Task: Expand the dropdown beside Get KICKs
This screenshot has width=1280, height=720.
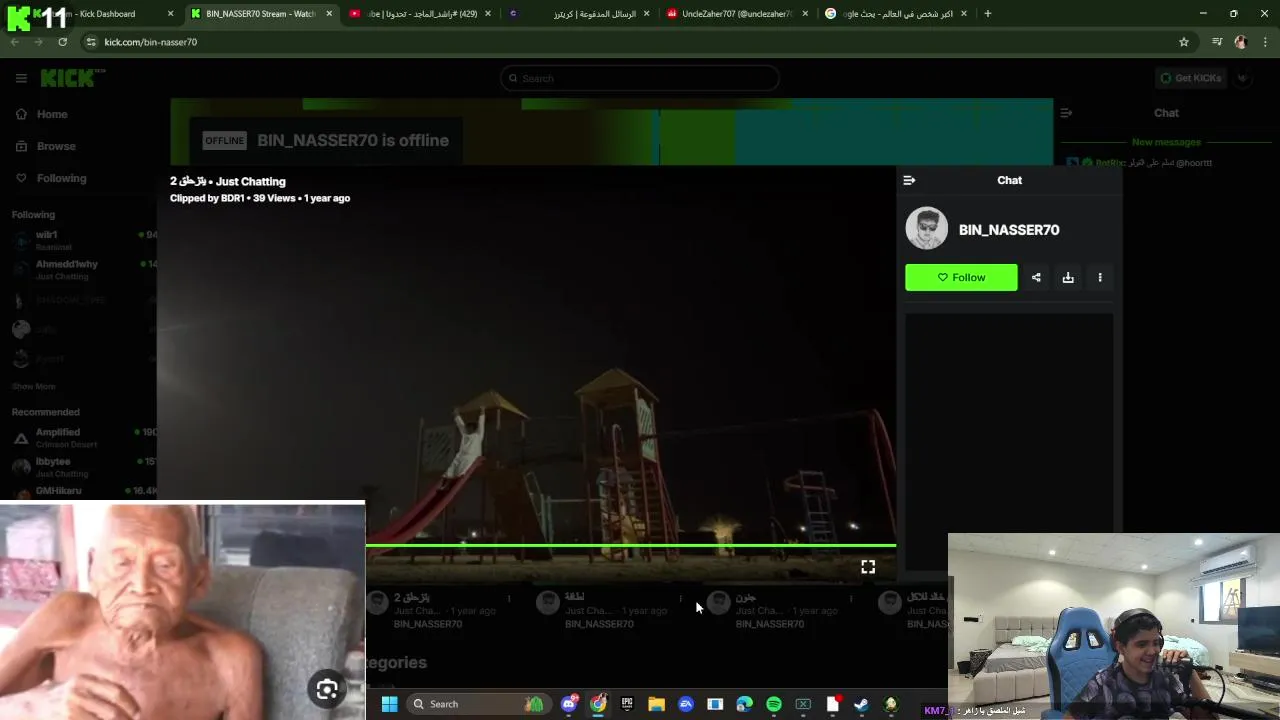Action: pyautogui.click(x=1243, y=78)
